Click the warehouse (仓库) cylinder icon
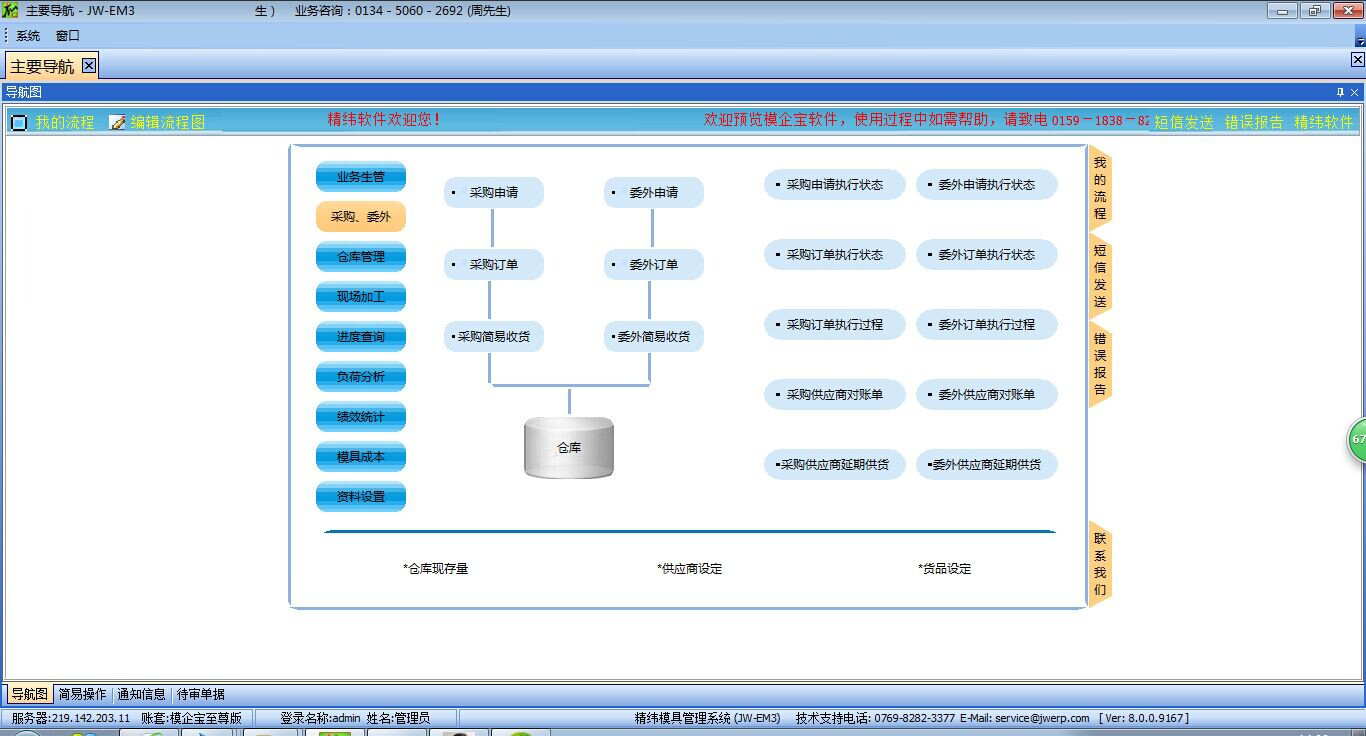 click(569, 448)
